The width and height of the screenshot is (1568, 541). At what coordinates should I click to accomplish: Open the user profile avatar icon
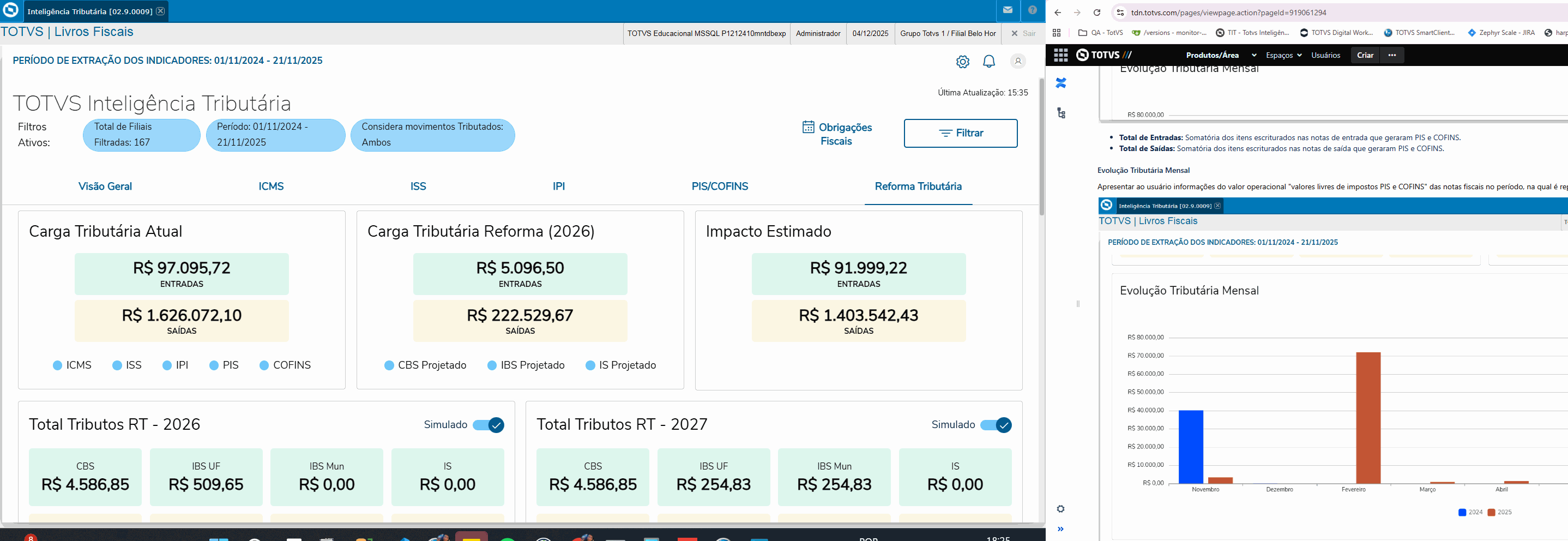point(1018,61)
